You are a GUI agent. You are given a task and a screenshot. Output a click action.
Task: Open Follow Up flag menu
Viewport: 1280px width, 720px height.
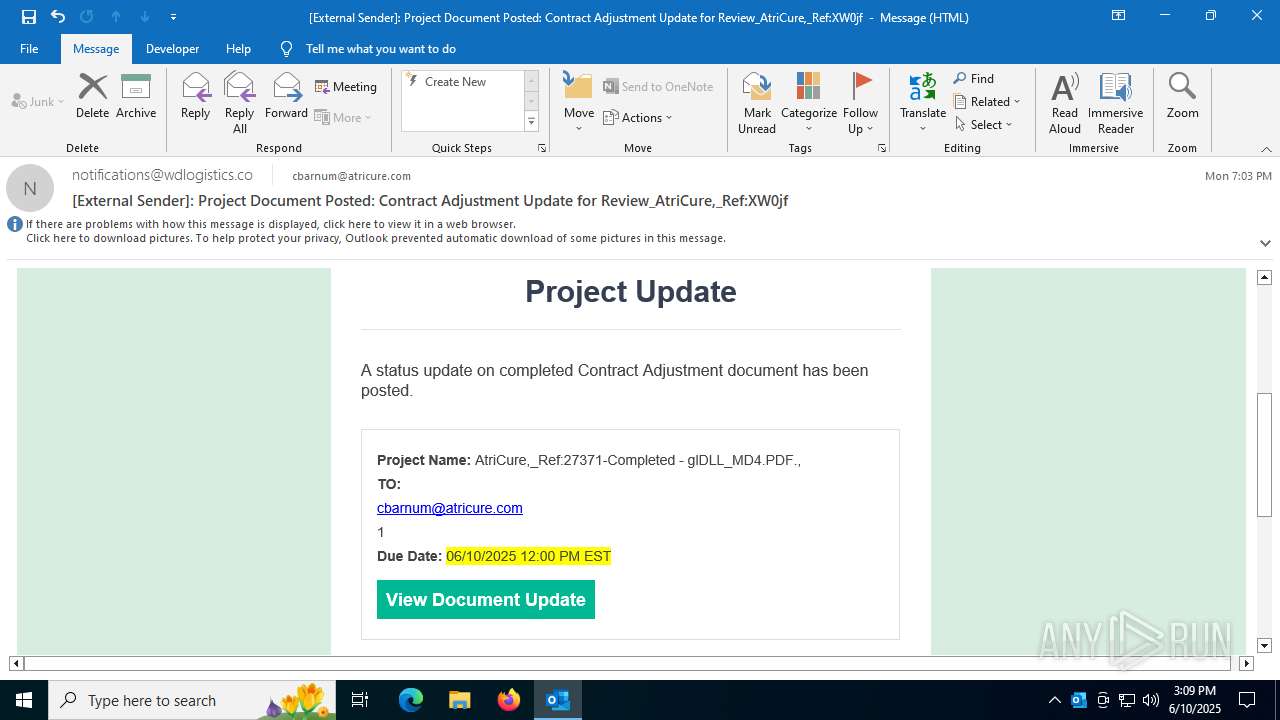pos(860,103)
